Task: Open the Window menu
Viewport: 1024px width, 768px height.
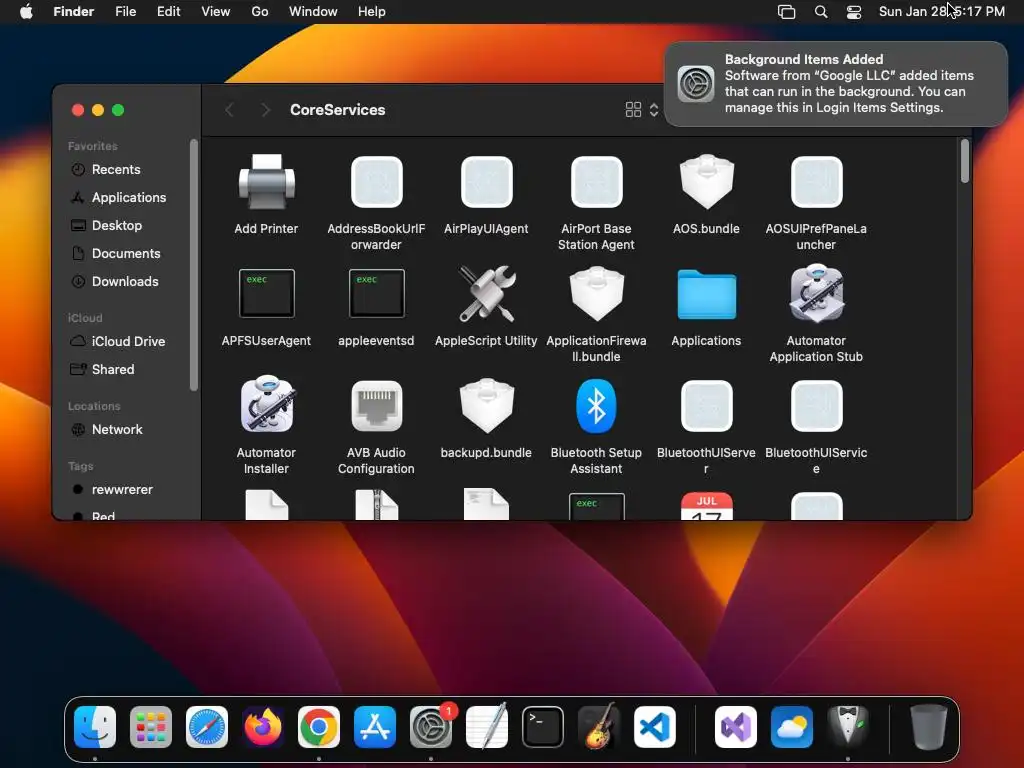Action: point(313,12)
